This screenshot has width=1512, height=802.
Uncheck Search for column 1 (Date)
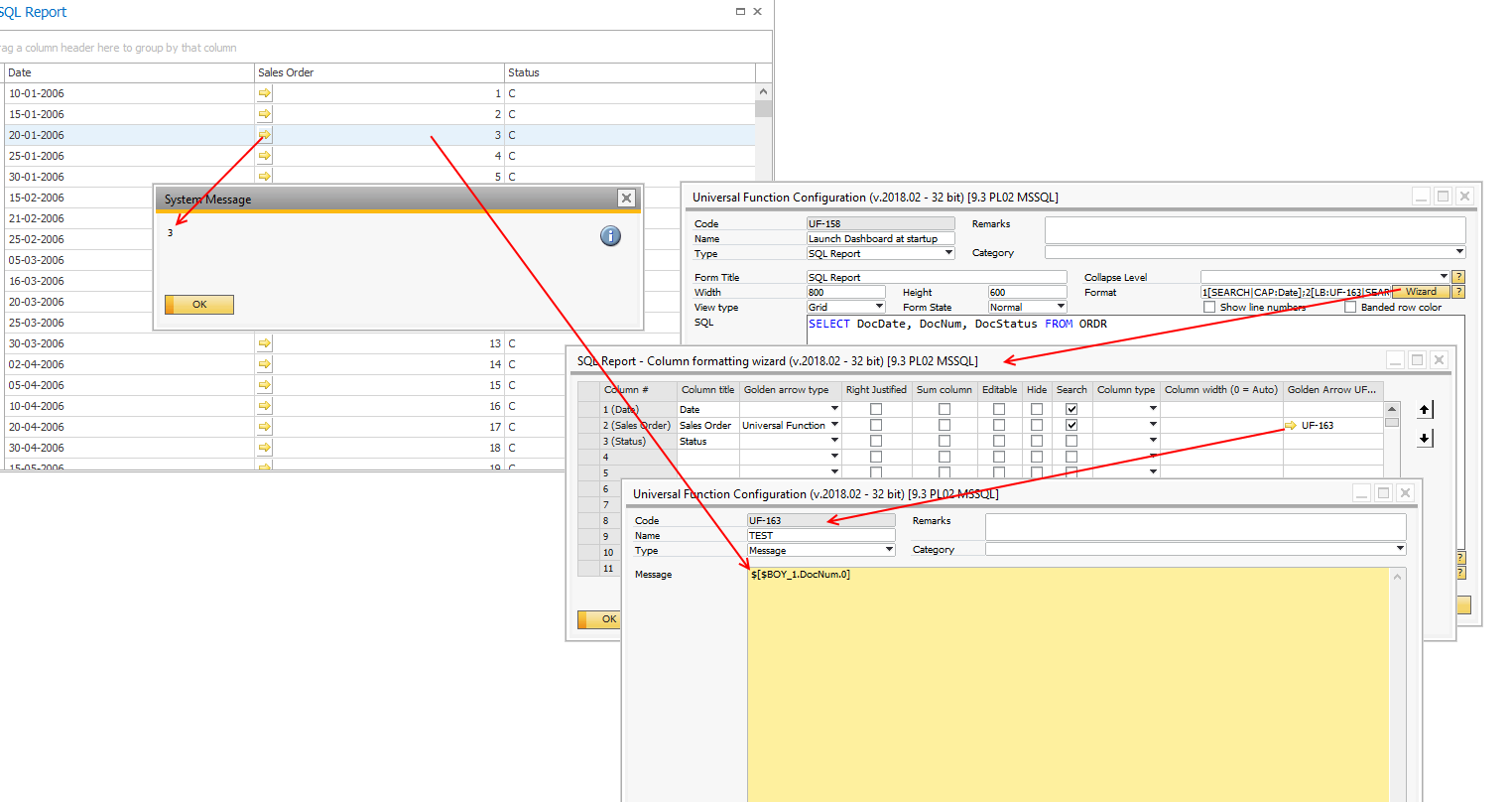tap(1071, 409)
